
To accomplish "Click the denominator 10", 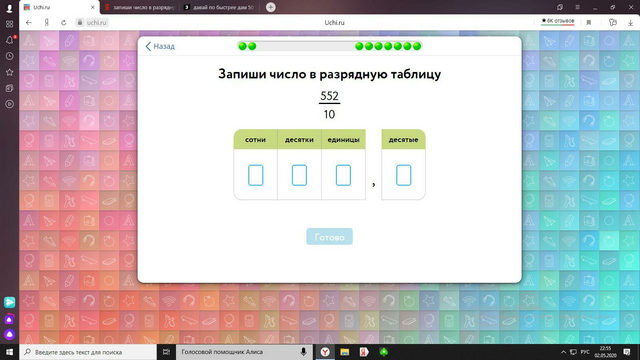I will point(329,114).
